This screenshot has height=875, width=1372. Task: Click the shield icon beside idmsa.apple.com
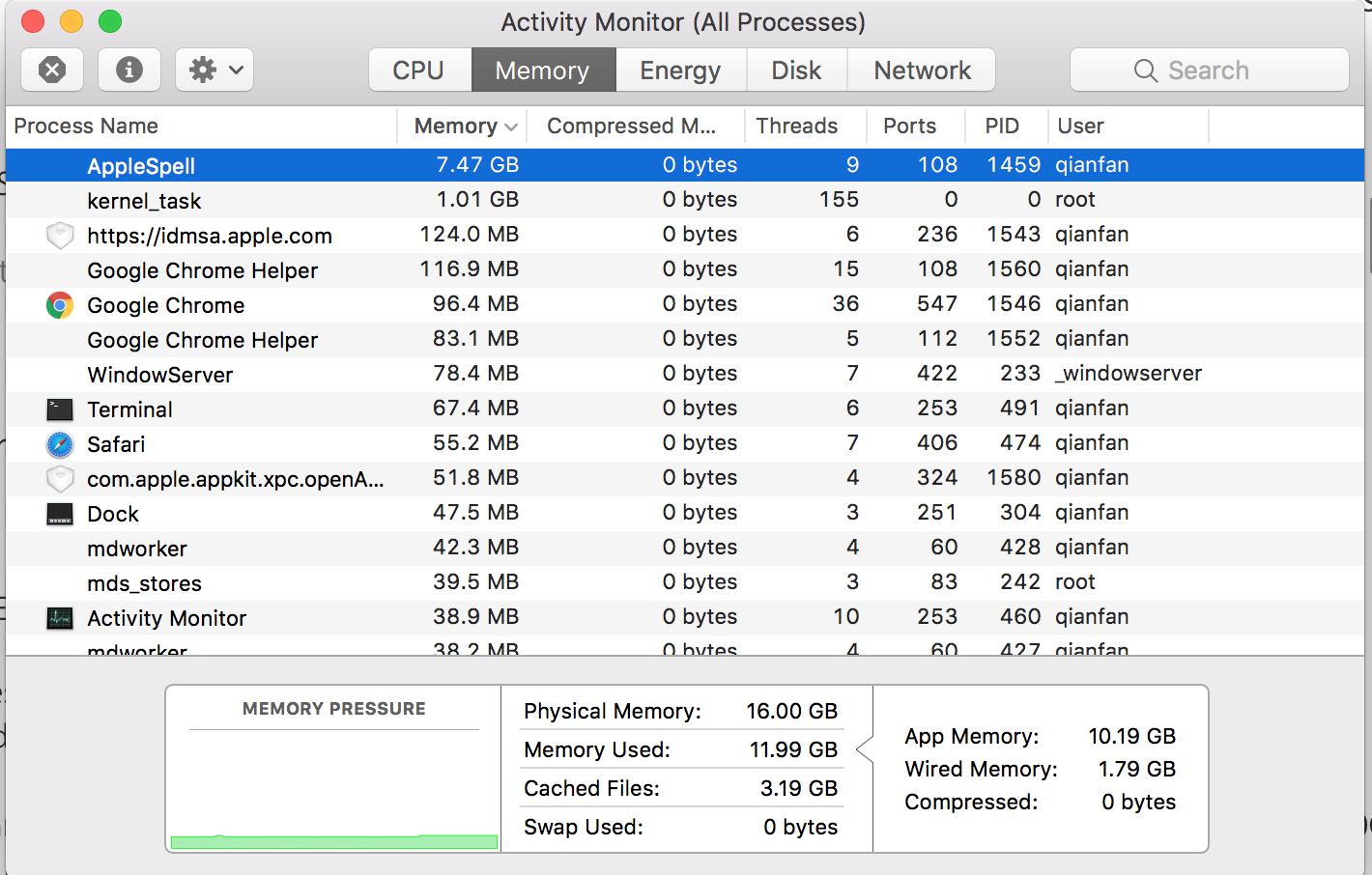click(x=60, y=236)
